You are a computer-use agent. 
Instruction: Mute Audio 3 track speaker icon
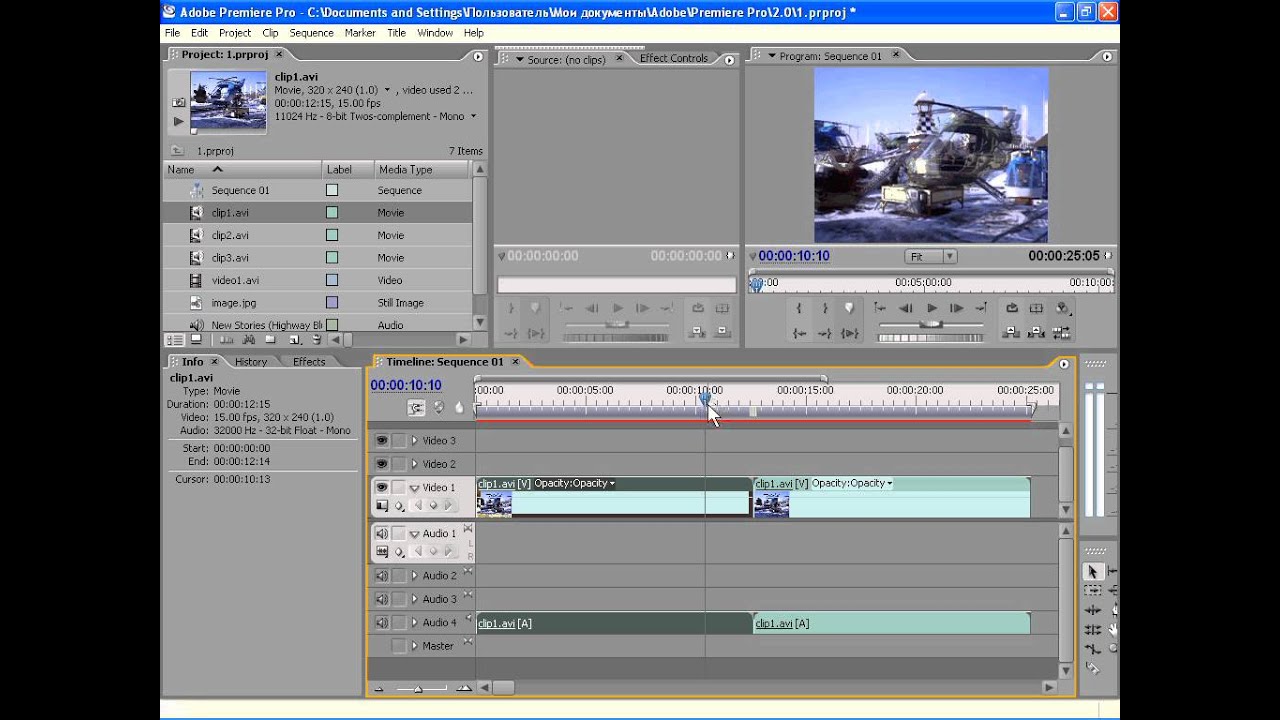point(381,599)
